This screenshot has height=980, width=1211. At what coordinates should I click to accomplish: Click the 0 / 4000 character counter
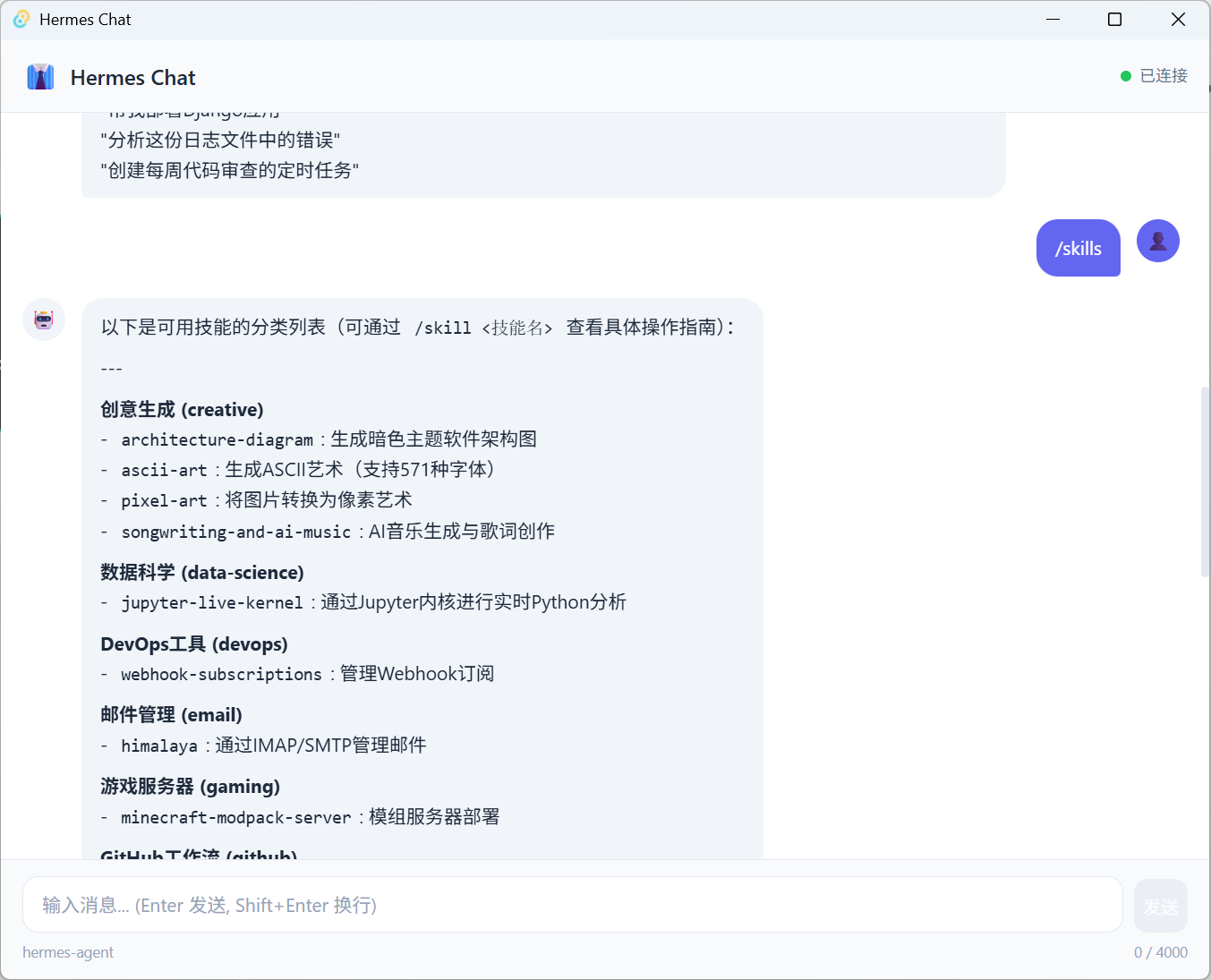pos(1161,952)
